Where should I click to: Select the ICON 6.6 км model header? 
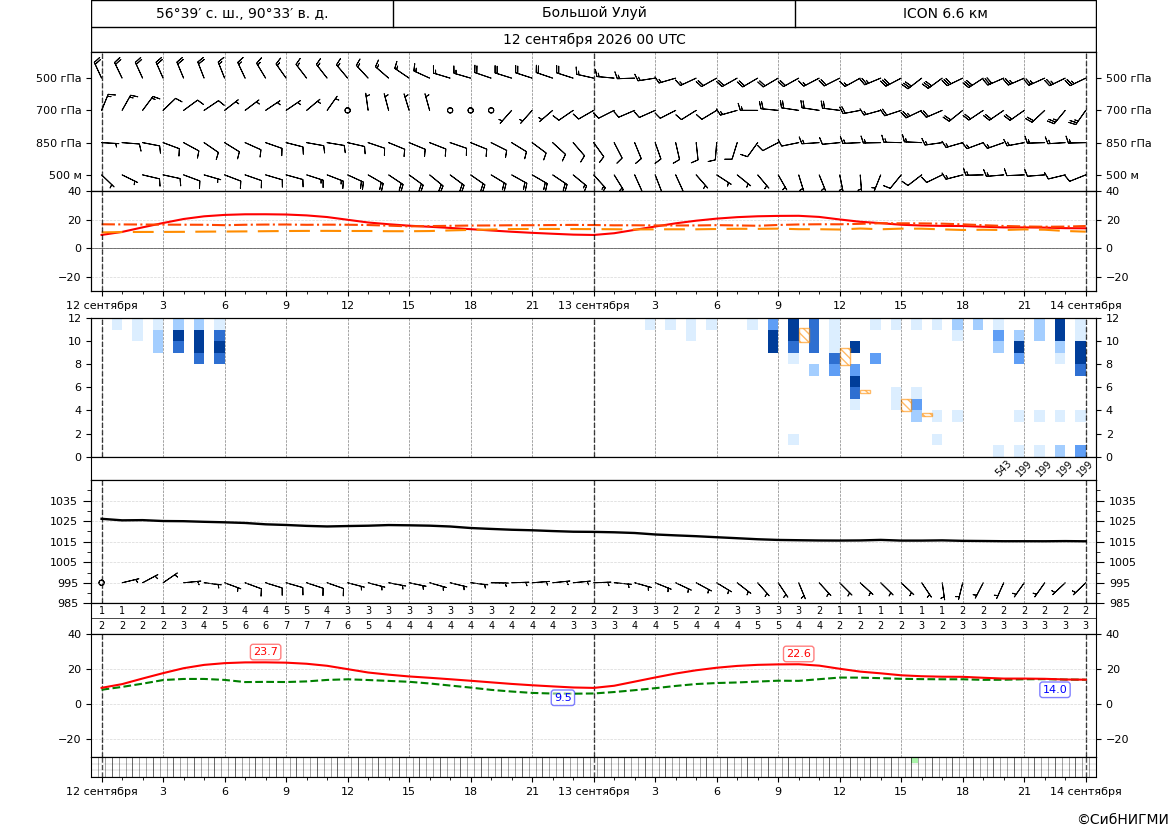coord(945,13)
